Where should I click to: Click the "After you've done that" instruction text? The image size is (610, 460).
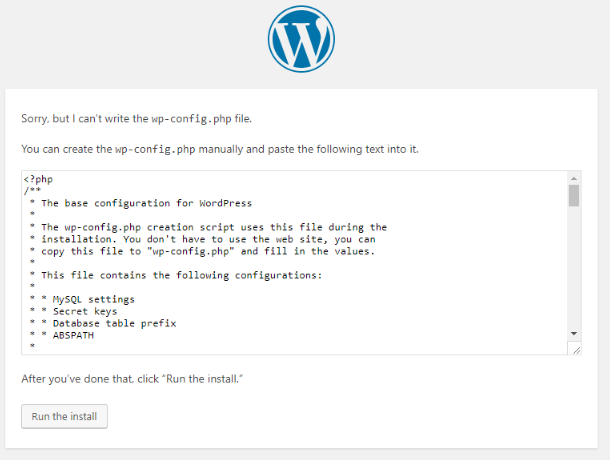tap(132, 379)
